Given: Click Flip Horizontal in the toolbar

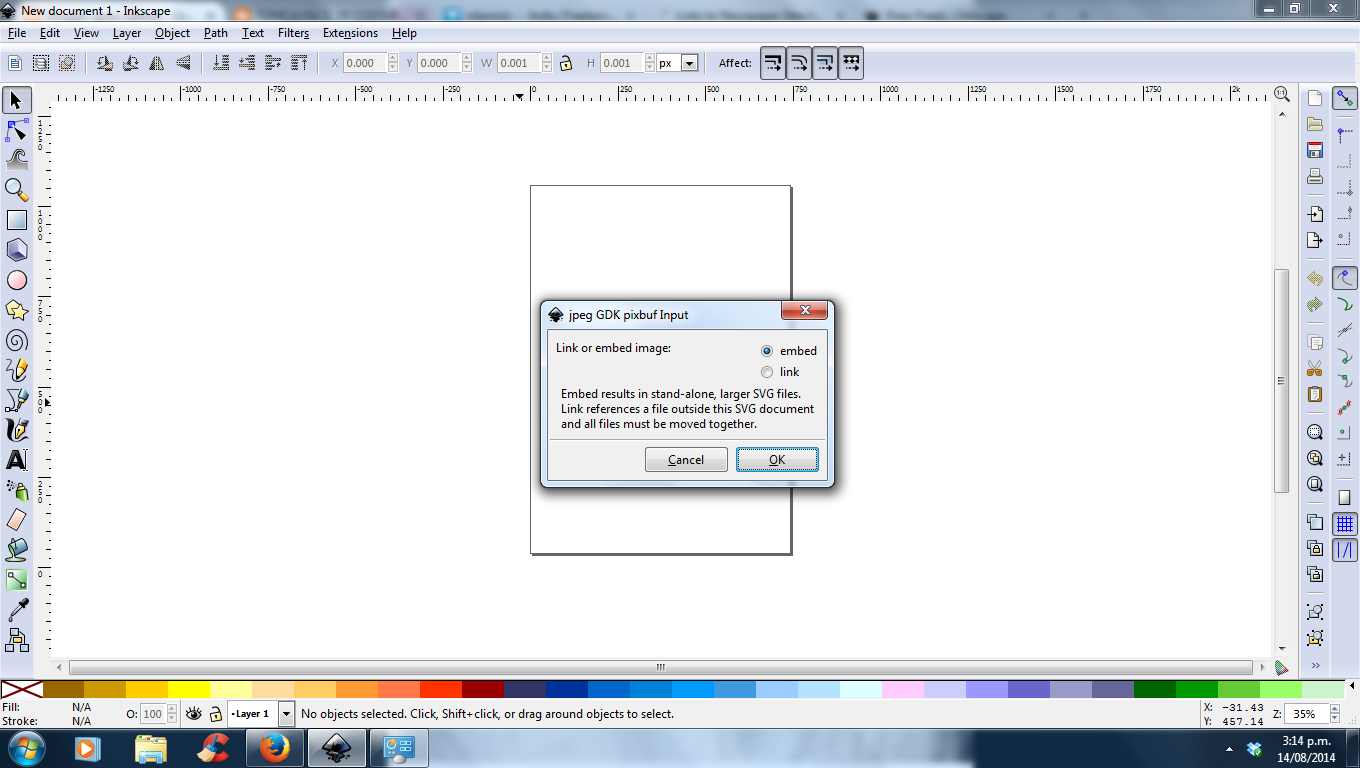Looking at the screenshot, I should 157,63.
